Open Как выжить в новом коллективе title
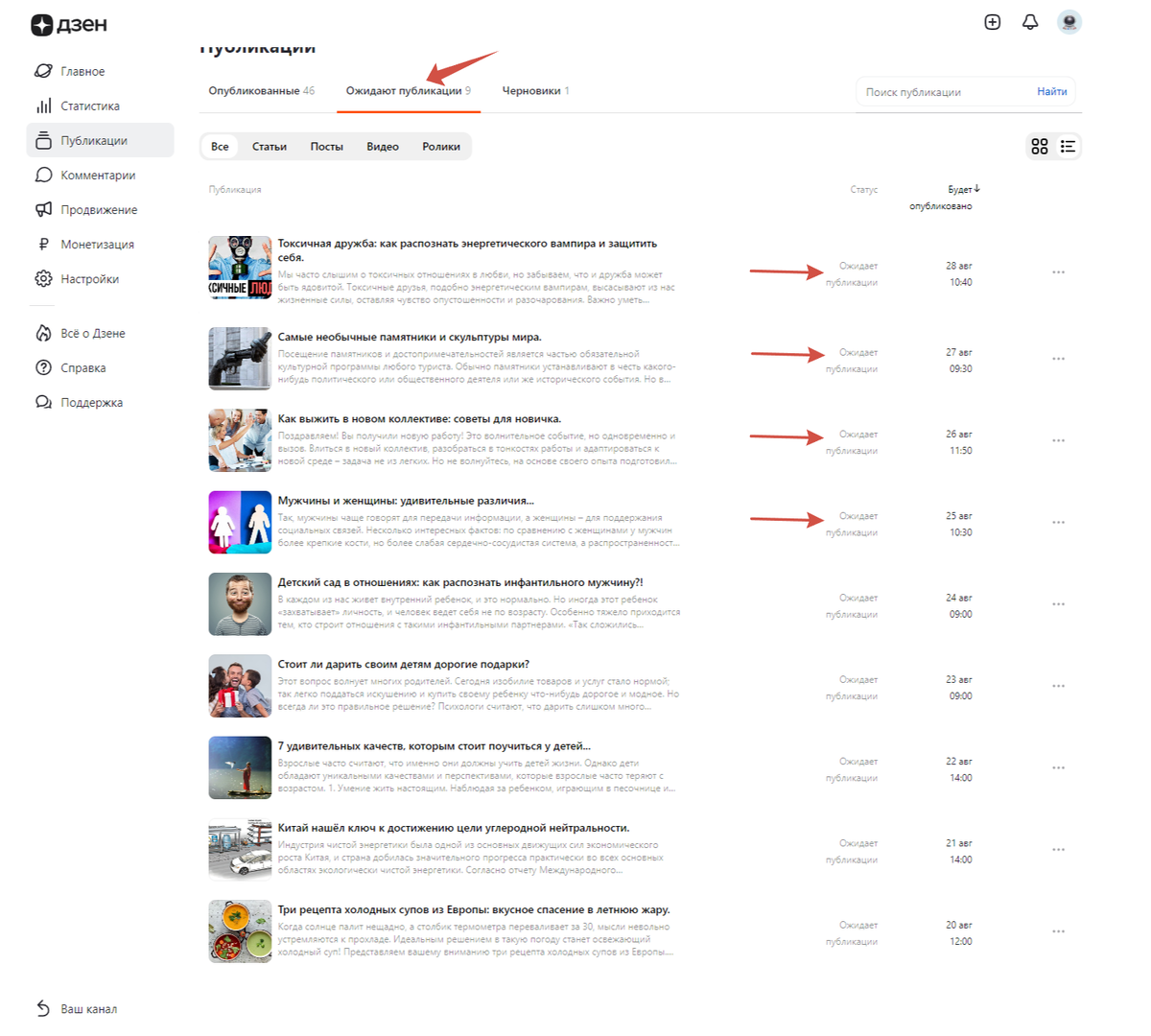1151x1036 pixels. click(x=419, y=419)
